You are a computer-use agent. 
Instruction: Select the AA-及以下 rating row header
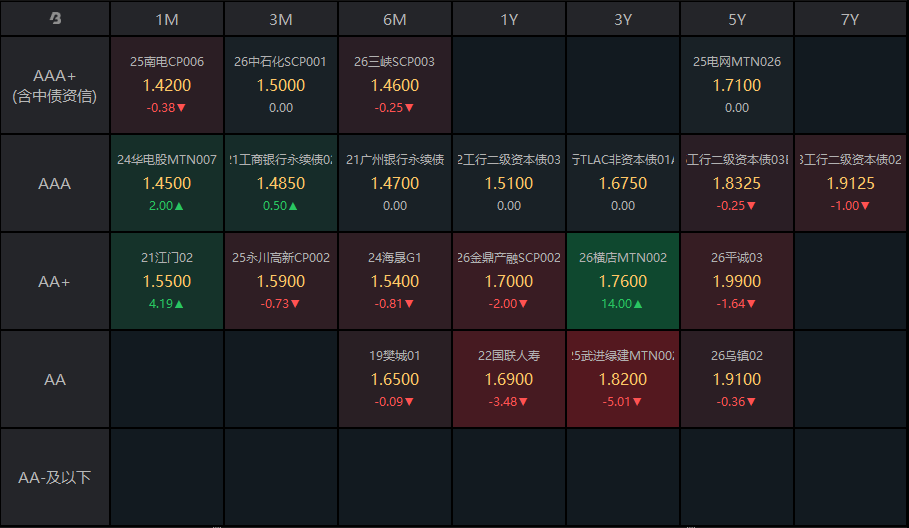coord(55,477)
